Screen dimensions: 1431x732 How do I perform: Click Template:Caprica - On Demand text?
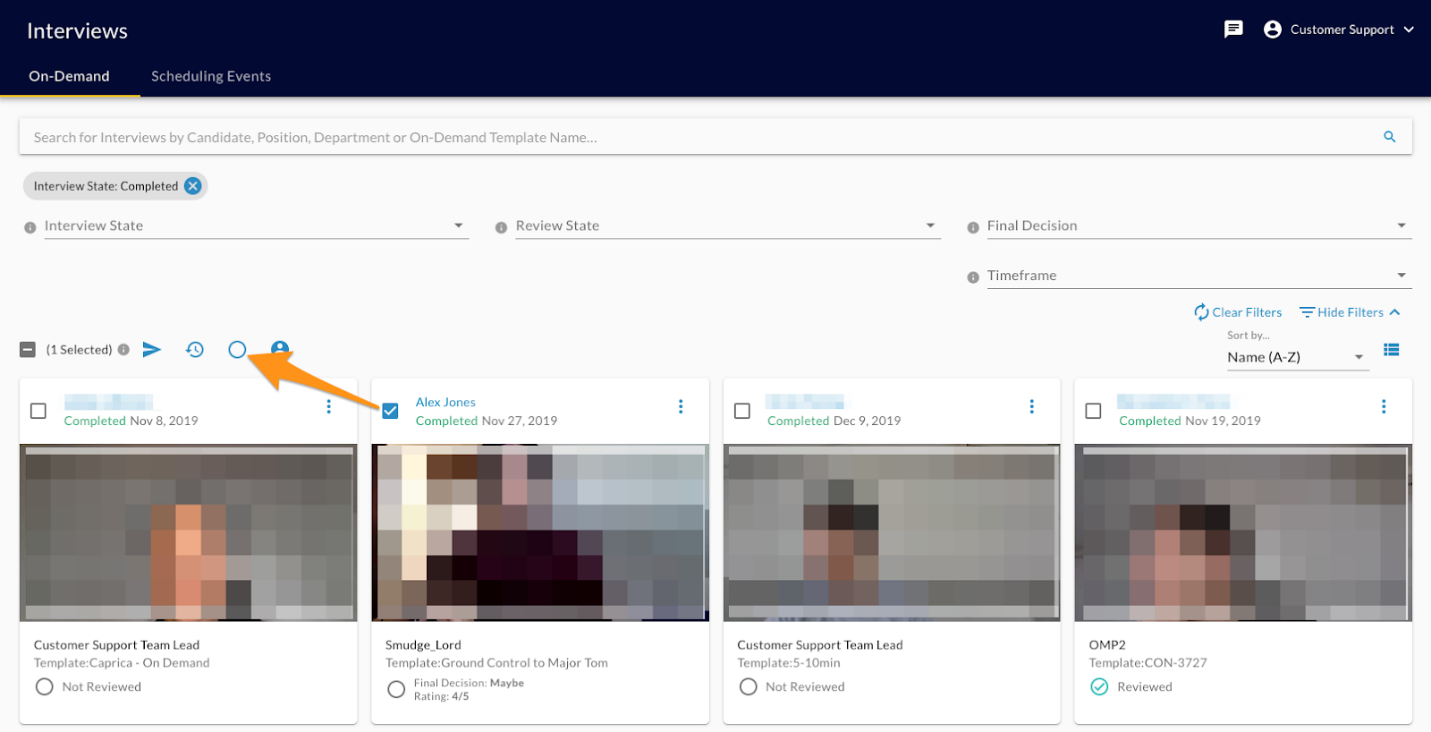(122, 663)
